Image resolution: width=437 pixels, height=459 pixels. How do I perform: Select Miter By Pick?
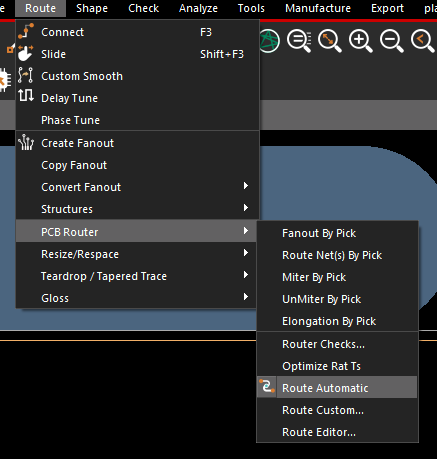coord(337,277)
